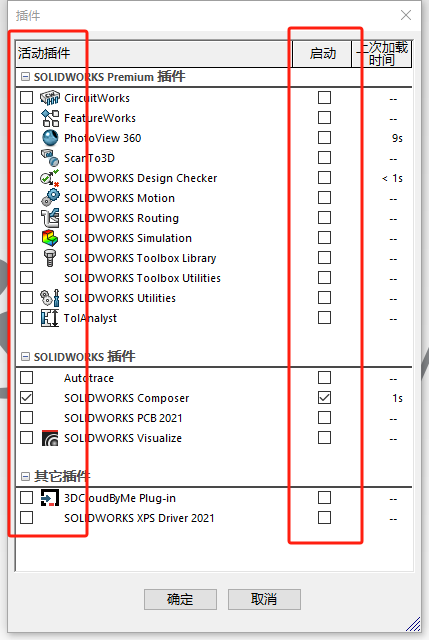
Task: Select the SOLIDWORKS Composer label
Action: click(127, 398)
